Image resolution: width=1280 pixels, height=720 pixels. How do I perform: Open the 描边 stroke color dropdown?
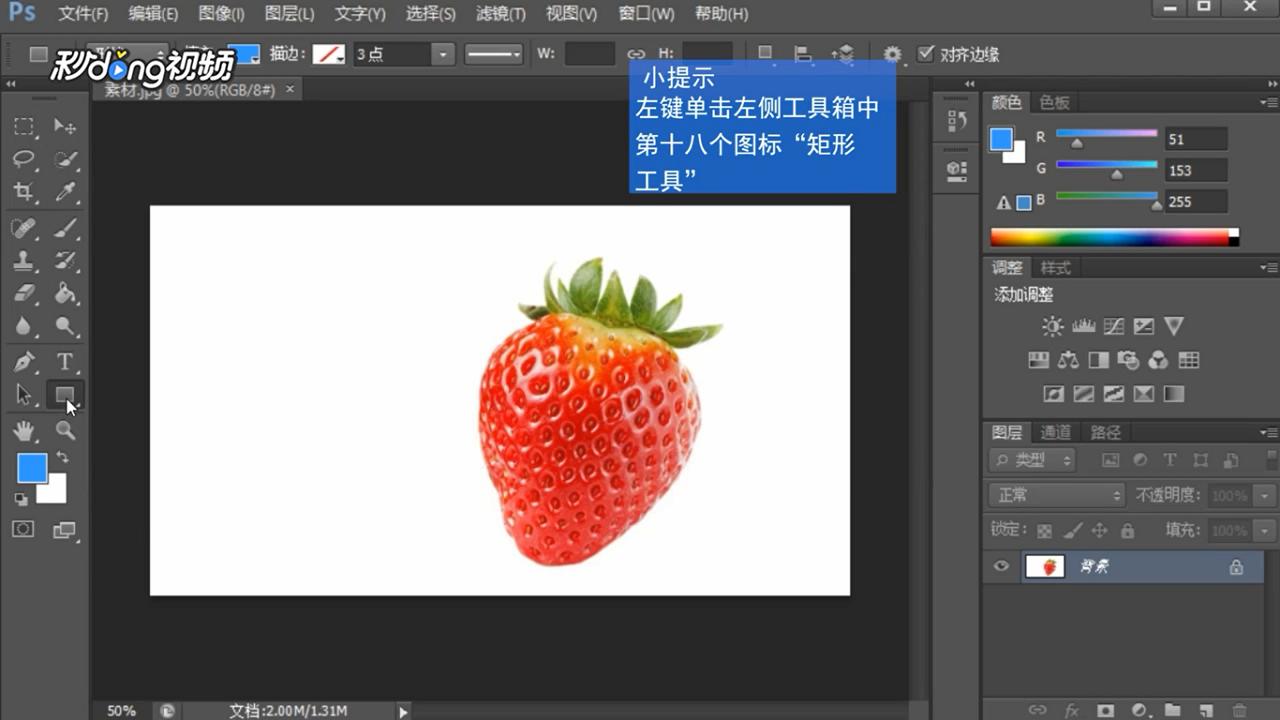329,54
